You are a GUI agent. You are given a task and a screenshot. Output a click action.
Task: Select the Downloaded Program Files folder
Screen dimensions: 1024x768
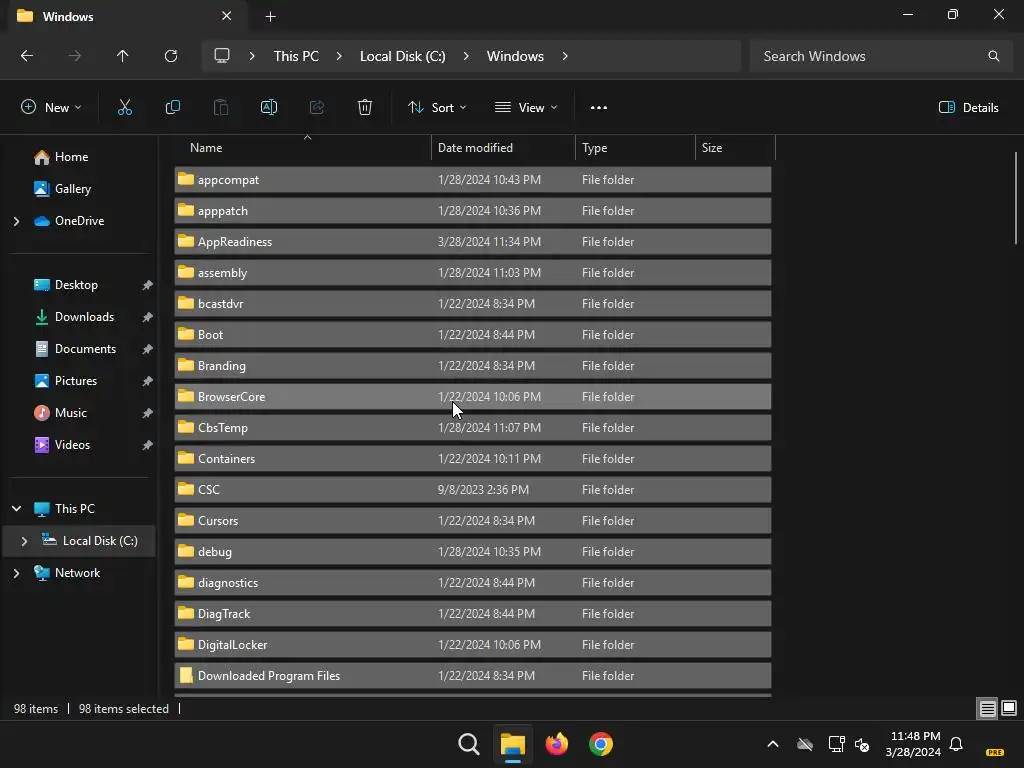473,676
